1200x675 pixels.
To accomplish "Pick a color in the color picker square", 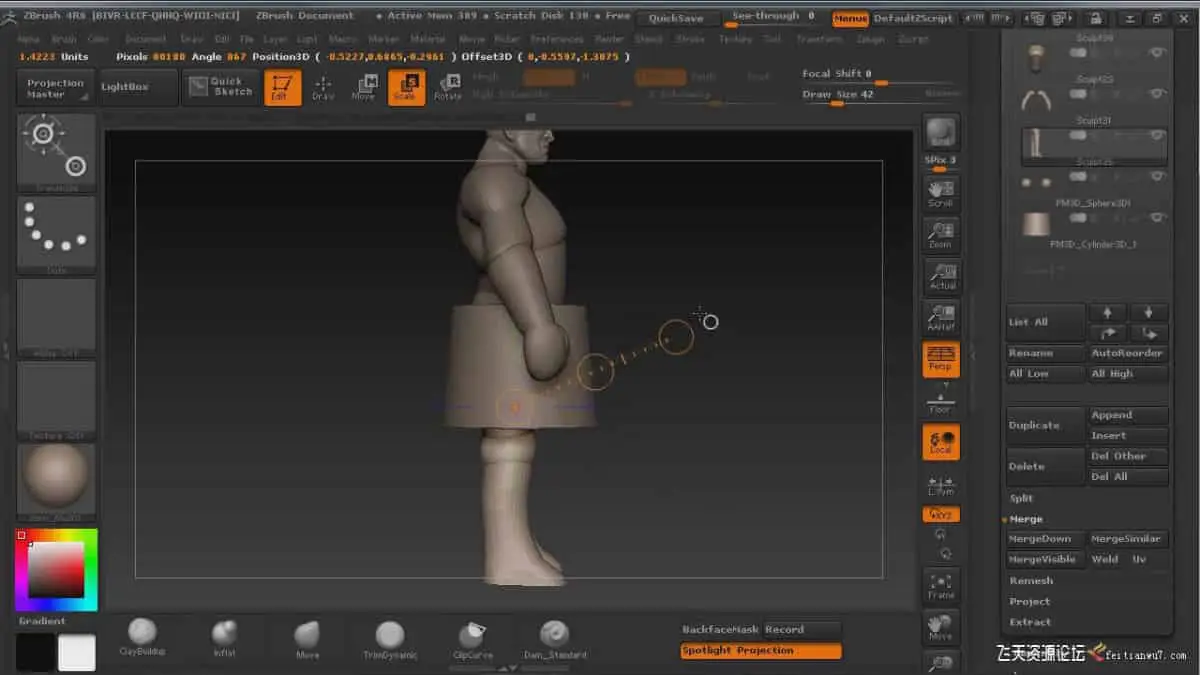I will click(x=56, y=569).
